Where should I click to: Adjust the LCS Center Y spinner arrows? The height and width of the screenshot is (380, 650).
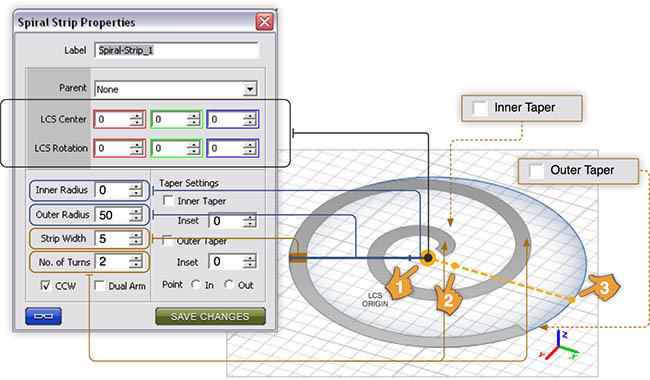(x=193, y=119)
